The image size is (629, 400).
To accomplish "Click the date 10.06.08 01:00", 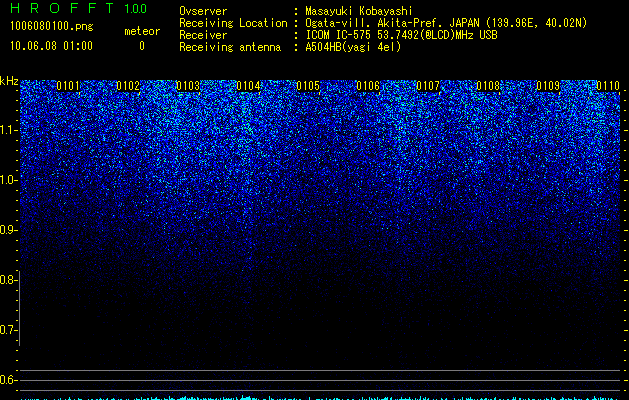I will (x=51, y=46).
